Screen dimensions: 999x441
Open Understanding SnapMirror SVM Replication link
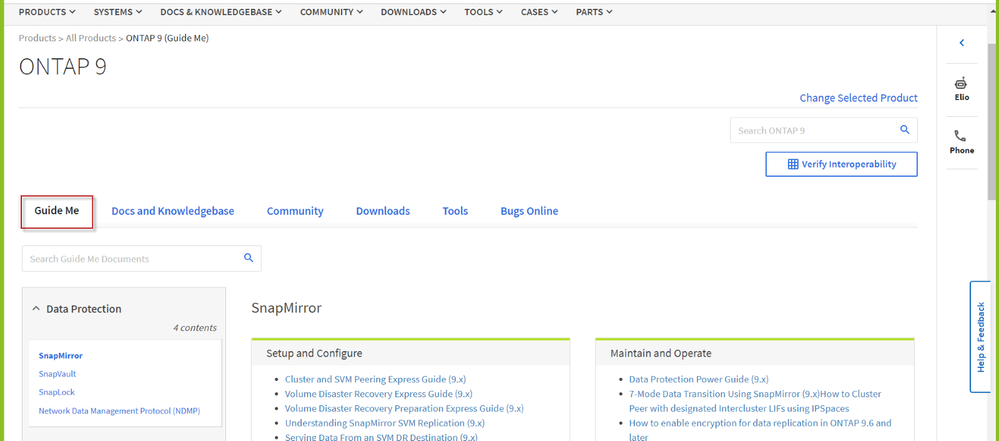(384, 423)
